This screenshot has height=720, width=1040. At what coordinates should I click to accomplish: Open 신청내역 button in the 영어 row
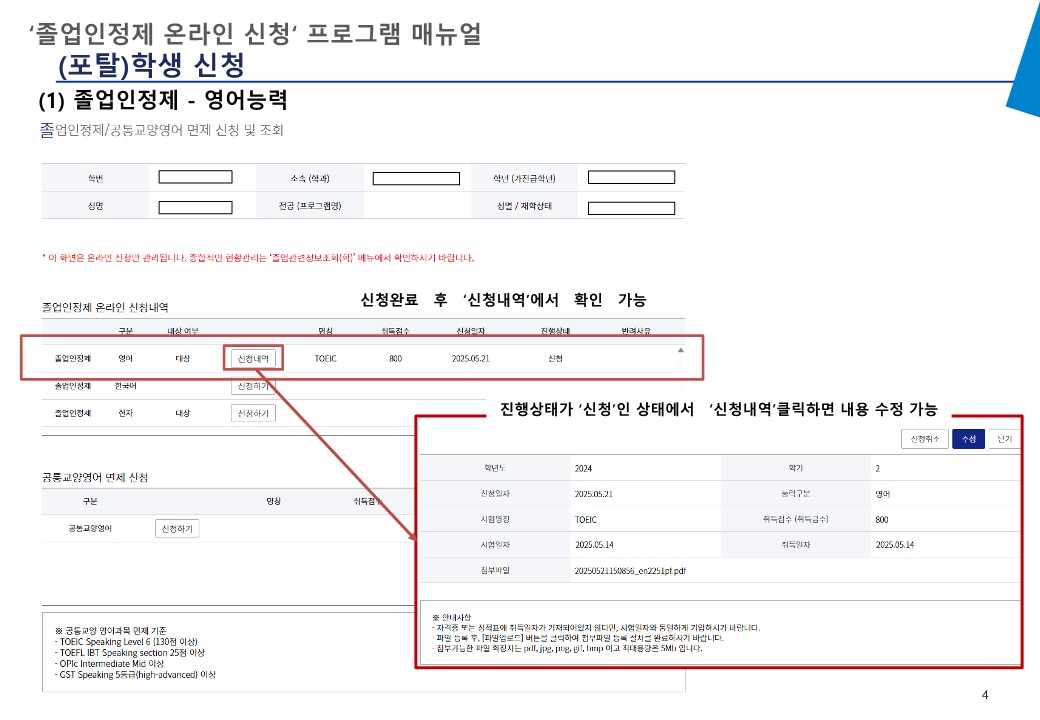click(253, 359)
